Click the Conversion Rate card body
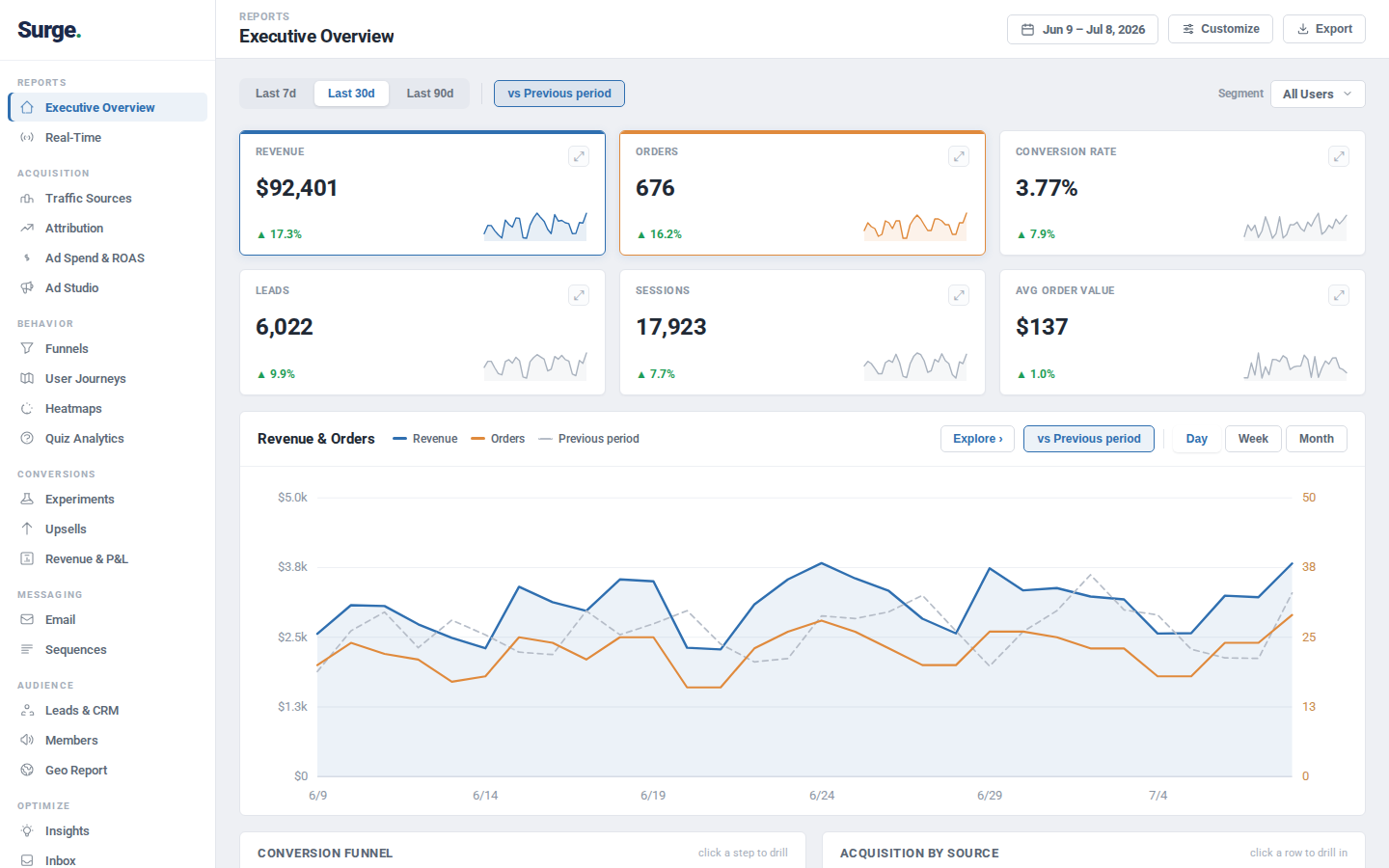This screenshot has width=1389, height=868. tap(1183, 193)
